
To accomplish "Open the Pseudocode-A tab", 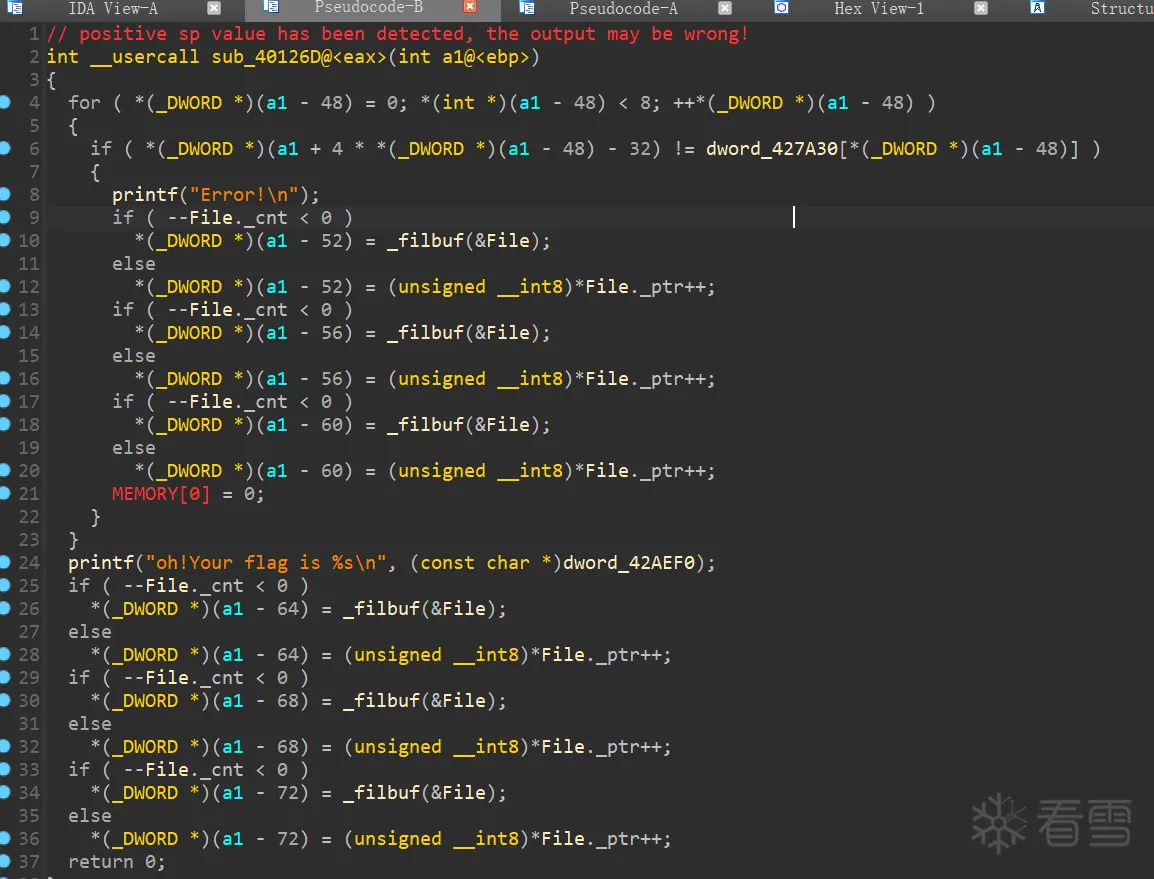I will pos(623,9).
